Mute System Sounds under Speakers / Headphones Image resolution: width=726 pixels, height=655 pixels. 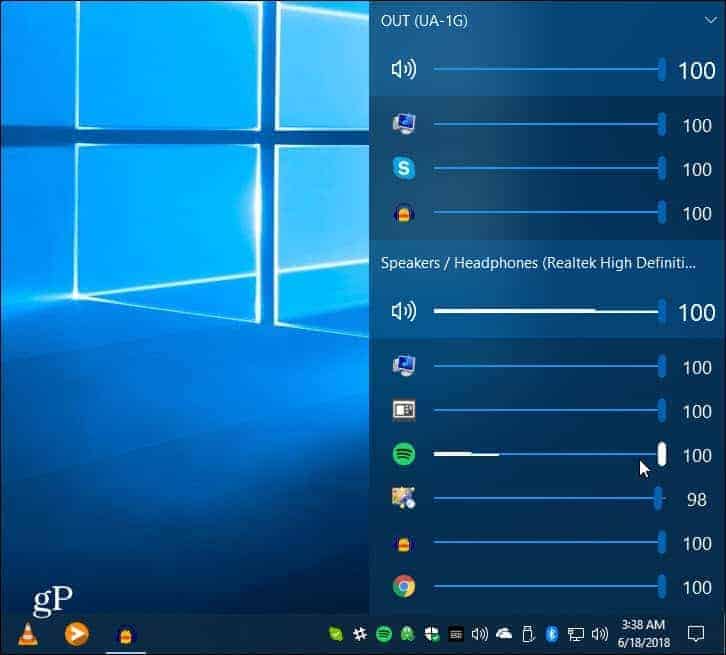[x=404, y=367]
